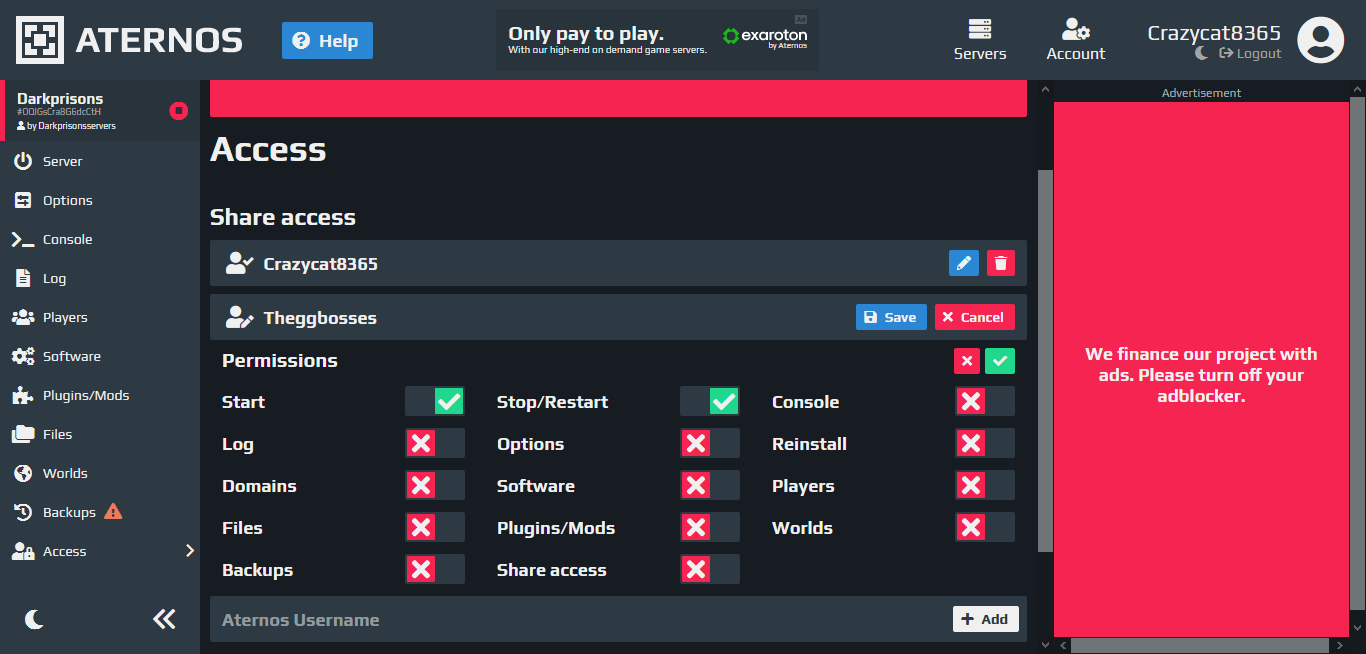Click the red deny-all permissions X icon

click(967, 361)
